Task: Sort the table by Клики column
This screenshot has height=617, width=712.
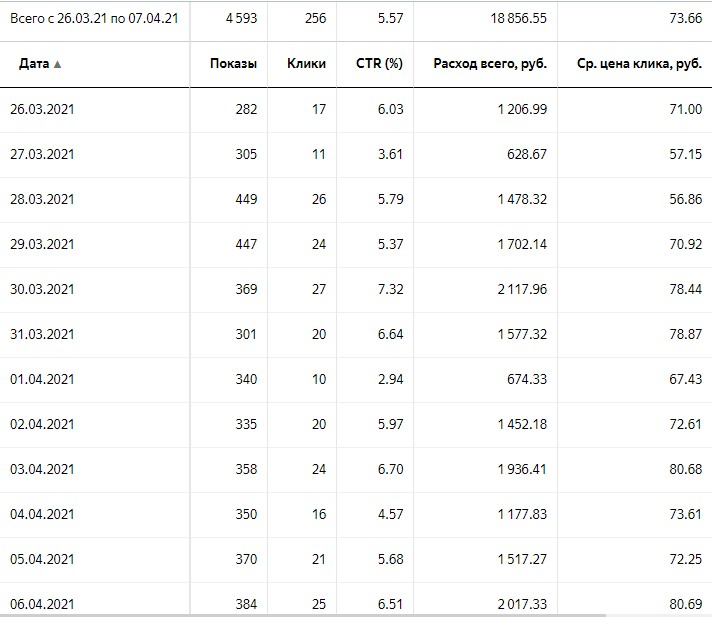Action: coord(306,64)
